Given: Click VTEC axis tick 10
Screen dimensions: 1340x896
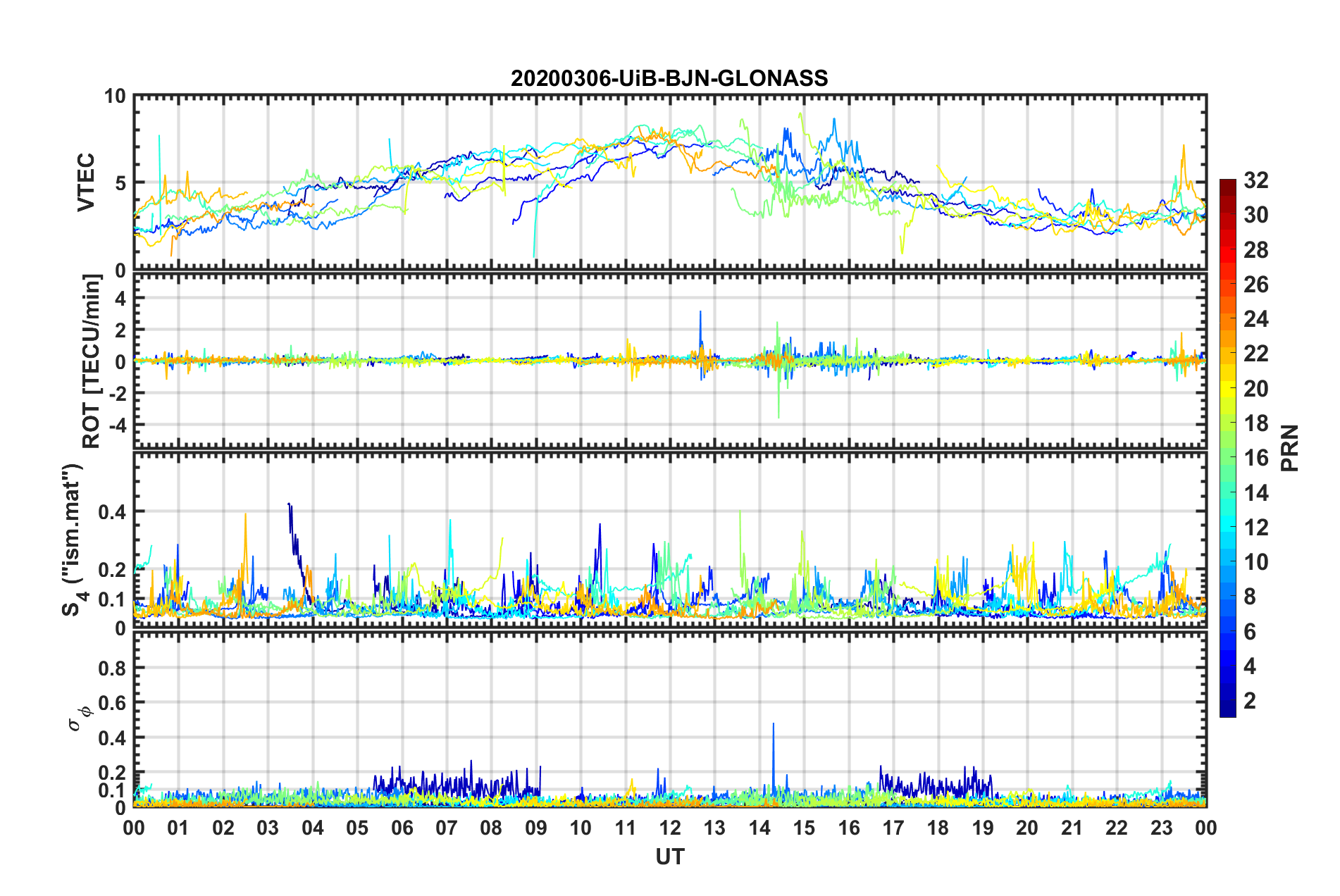Looking at the screenshot, I should tap(114, 97).
